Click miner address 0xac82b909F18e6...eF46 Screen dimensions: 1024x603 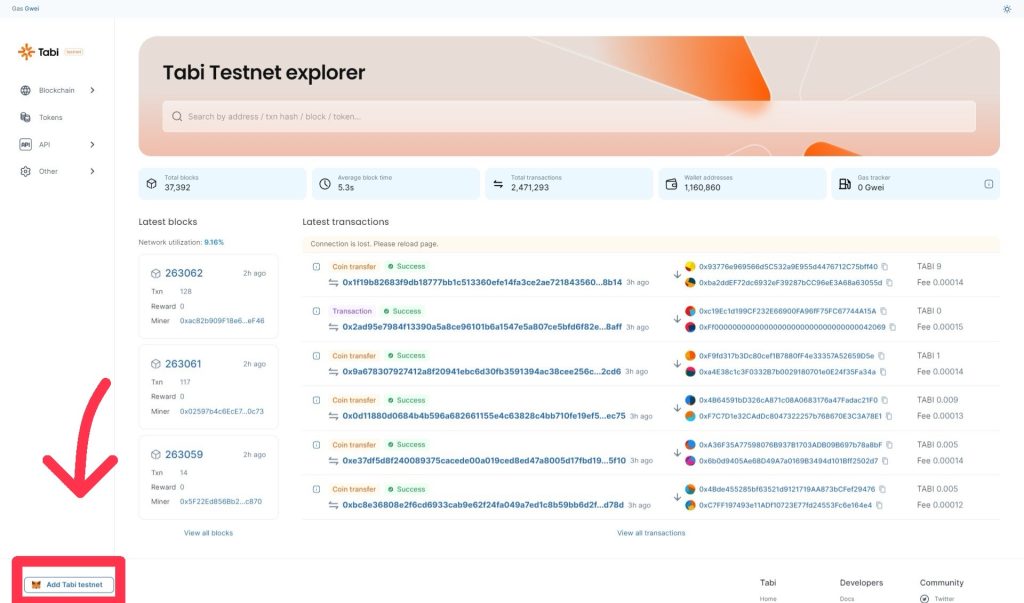click(x=221, y=321)
